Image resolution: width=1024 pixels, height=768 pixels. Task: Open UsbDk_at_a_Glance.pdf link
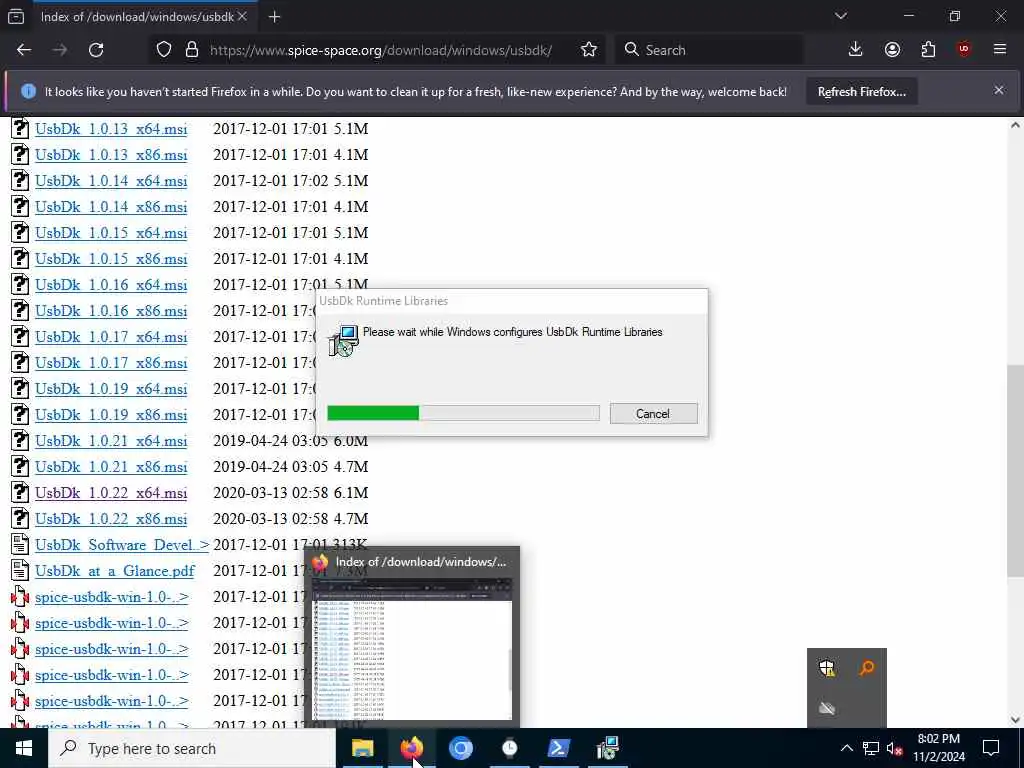(x=115, y=571)
